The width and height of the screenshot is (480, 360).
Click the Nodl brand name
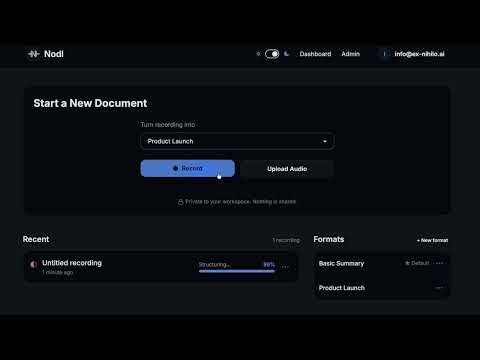tap(54, 54)
